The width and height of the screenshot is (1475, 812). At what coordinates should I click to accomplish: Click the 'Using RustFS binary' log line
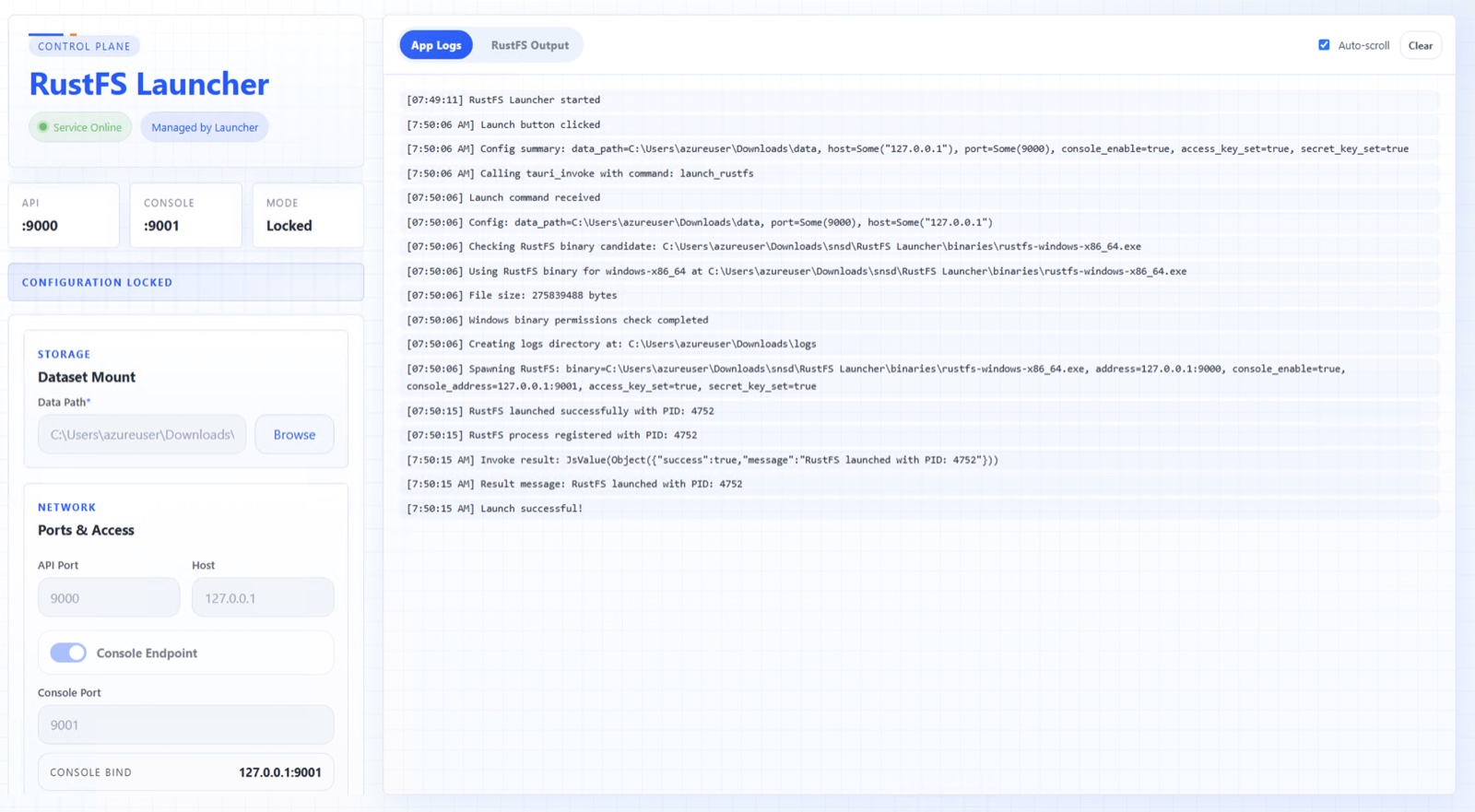click(920, 271)
